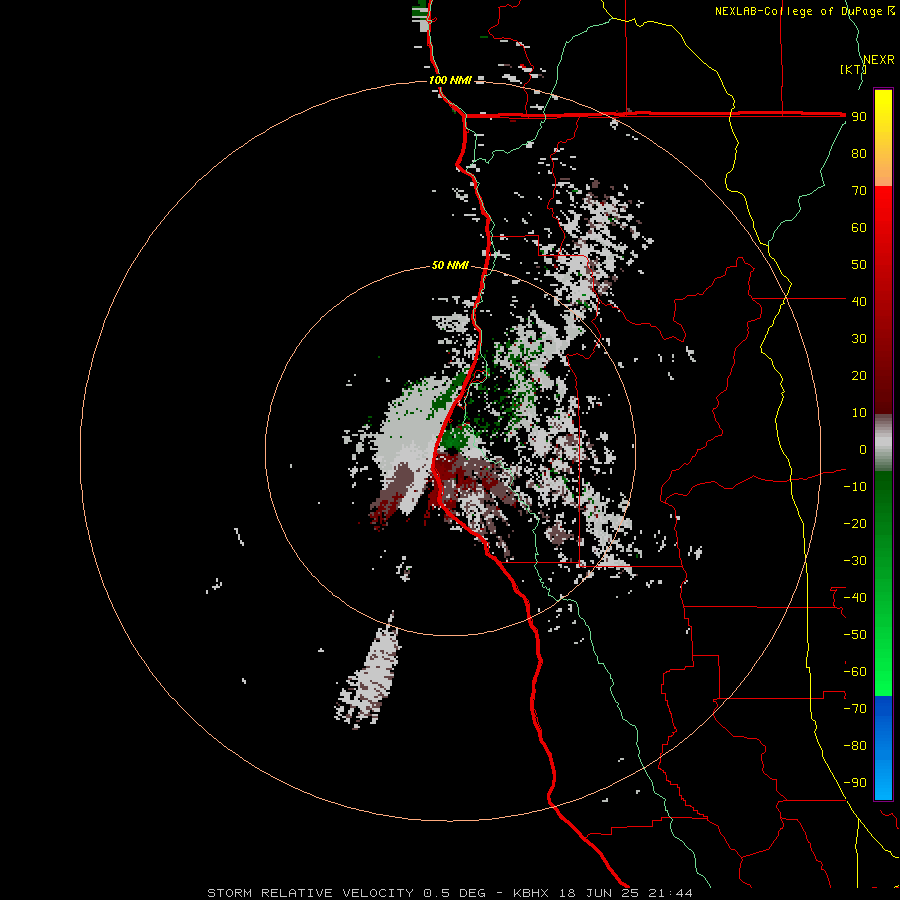Screen dimensions: 900x900
Task: Click the -30 value on the velocity scale
Action: coord(855,561)
